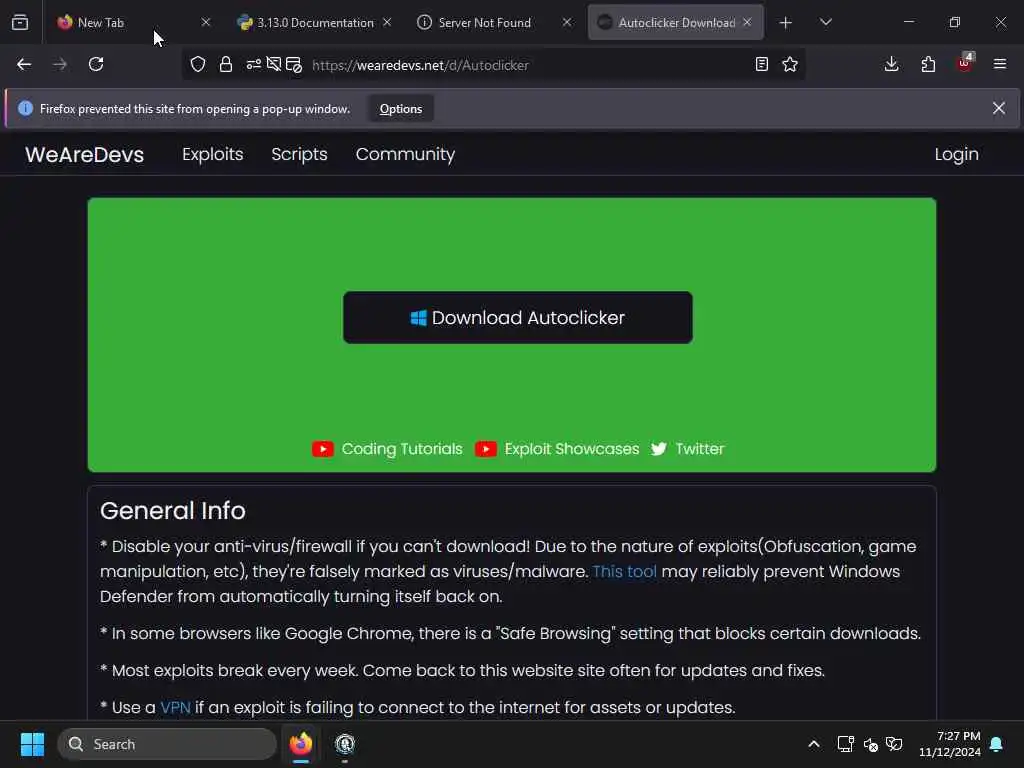Viewport: 1024px width, 768px height.
Task: Follow the 'This tool' hyperlink
Action: [x=624, y=571]
